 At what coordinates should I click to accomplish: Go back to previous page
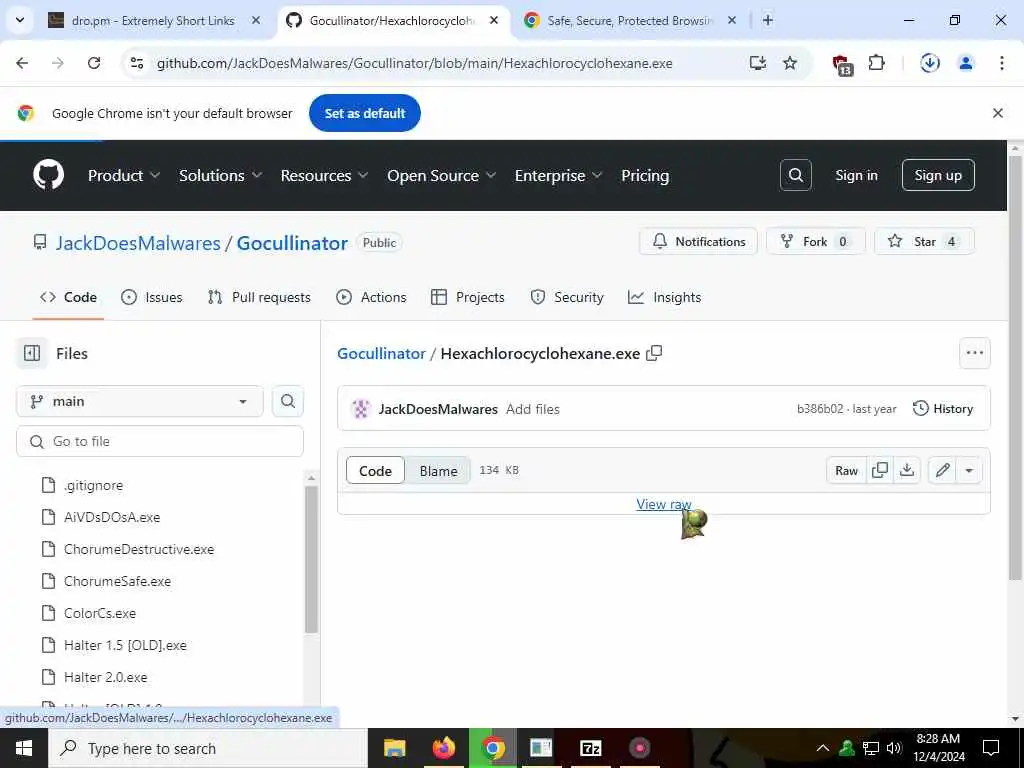[x=22, y=63]
